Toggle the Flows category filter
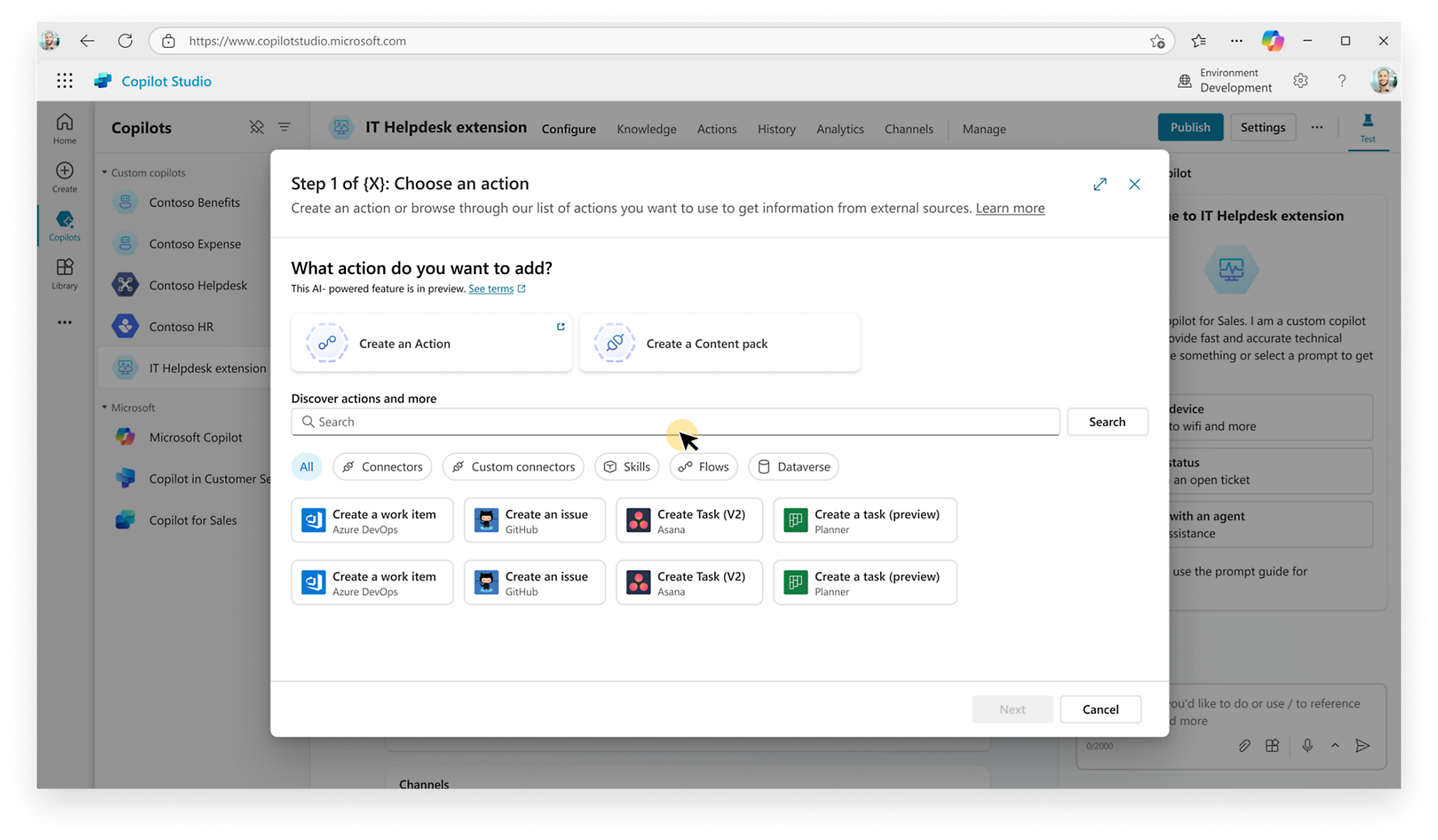Screen dimensions: 1438x840 click(x=703, y=466)
